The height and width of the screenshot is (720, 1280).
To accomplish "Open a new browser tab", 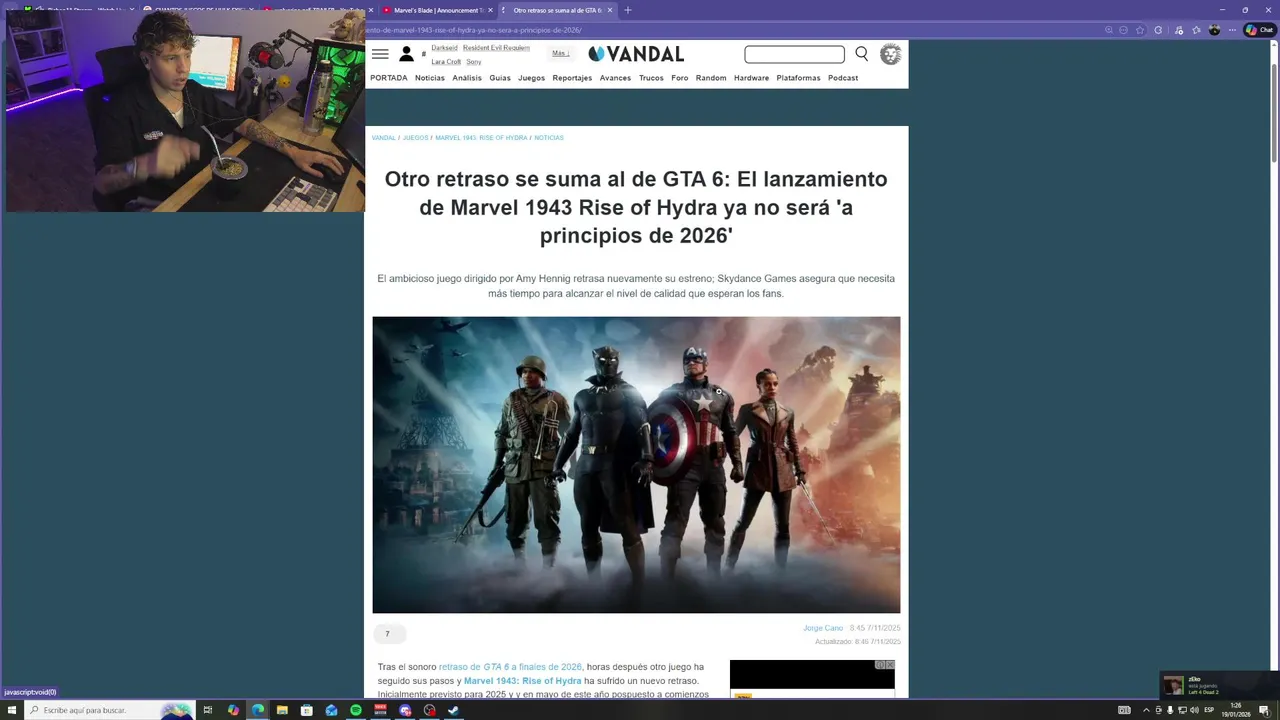I will [628, 10].
